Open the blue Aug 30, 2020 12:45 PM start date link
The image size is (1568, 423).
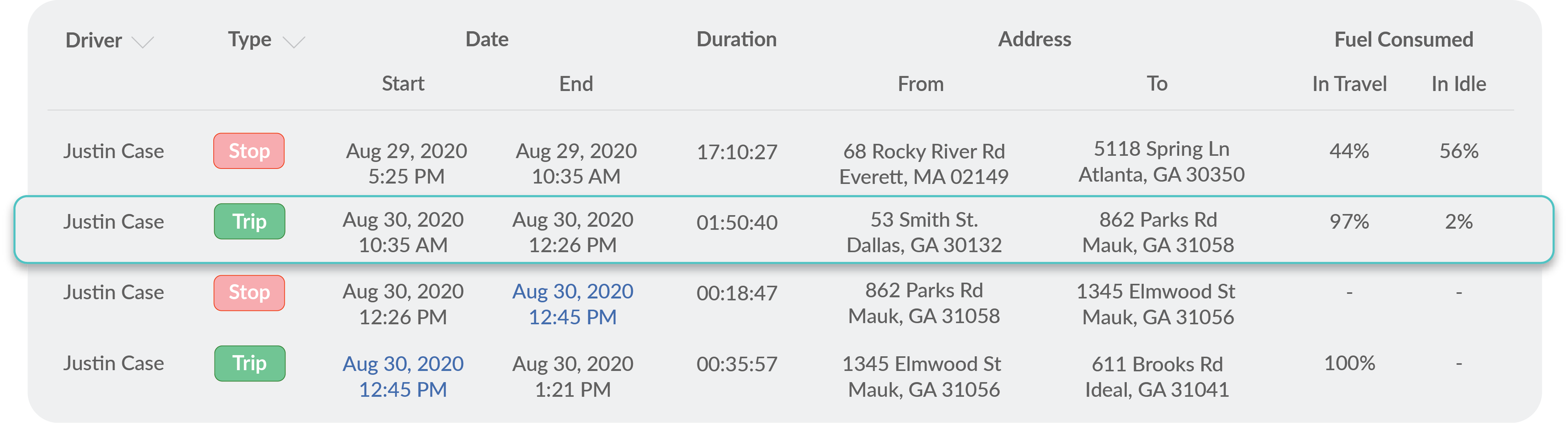point(403,376)
